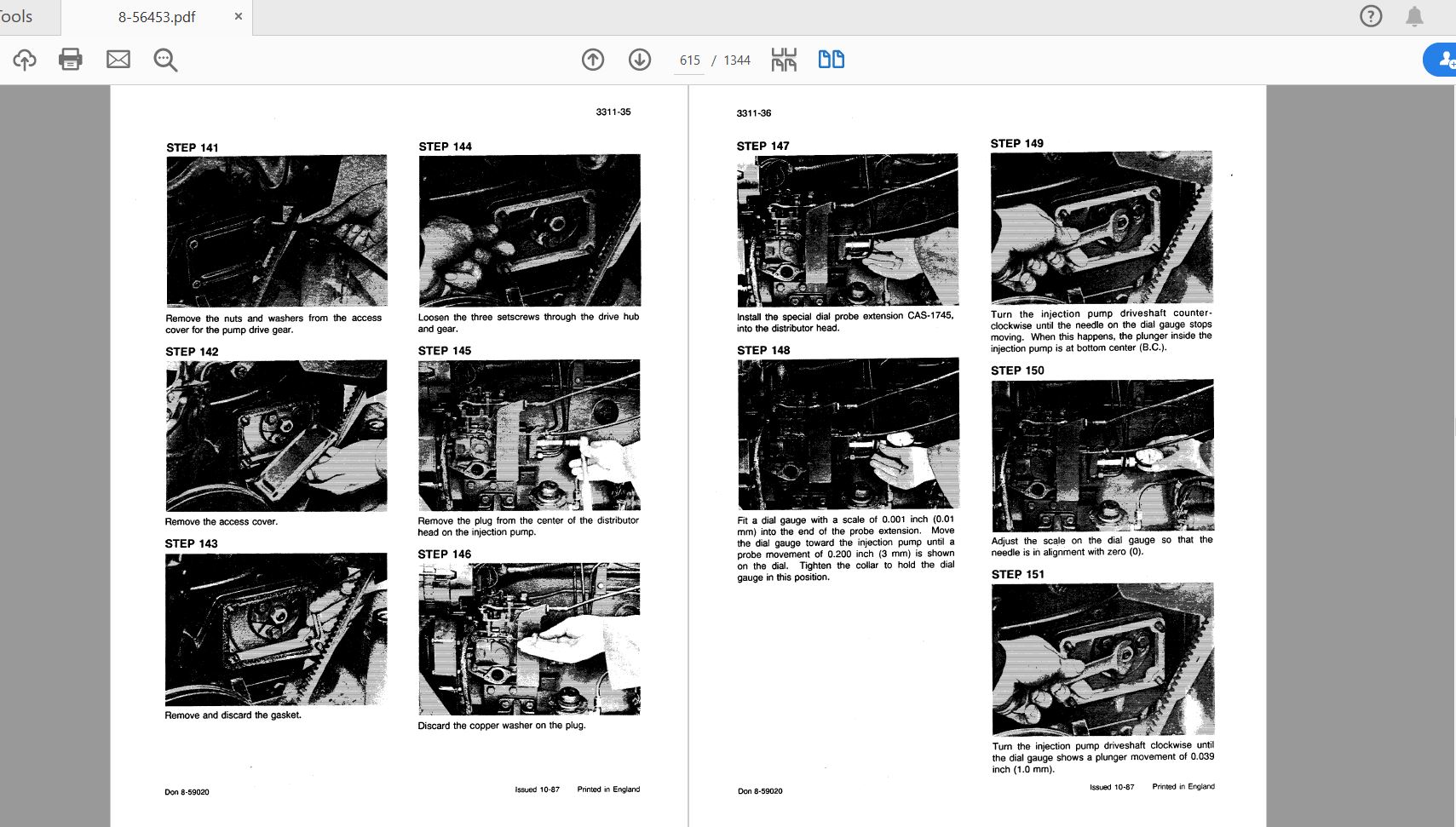This screenshot has height=827, width=1456.
Task: Open the search magnifier tool
Action: (165, 60)
